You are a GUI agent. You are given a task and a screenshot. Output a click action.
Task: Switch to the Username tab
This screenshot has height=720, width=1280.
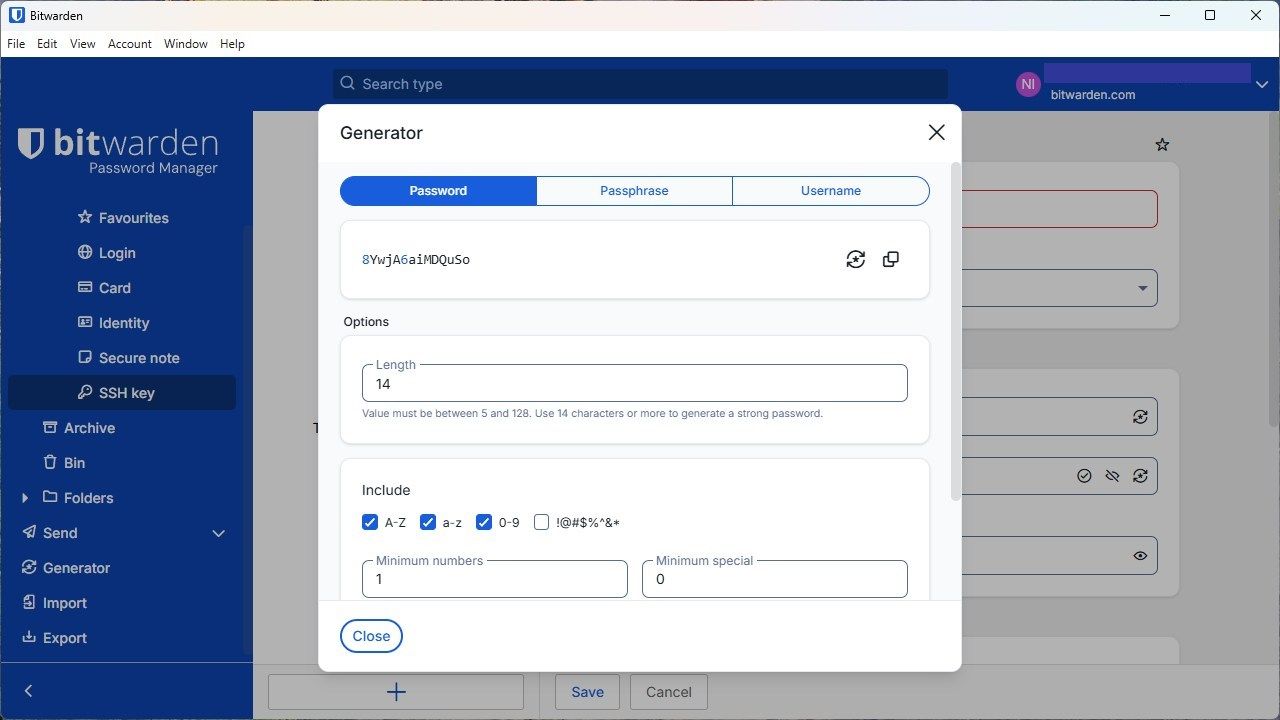click(831, 191)
